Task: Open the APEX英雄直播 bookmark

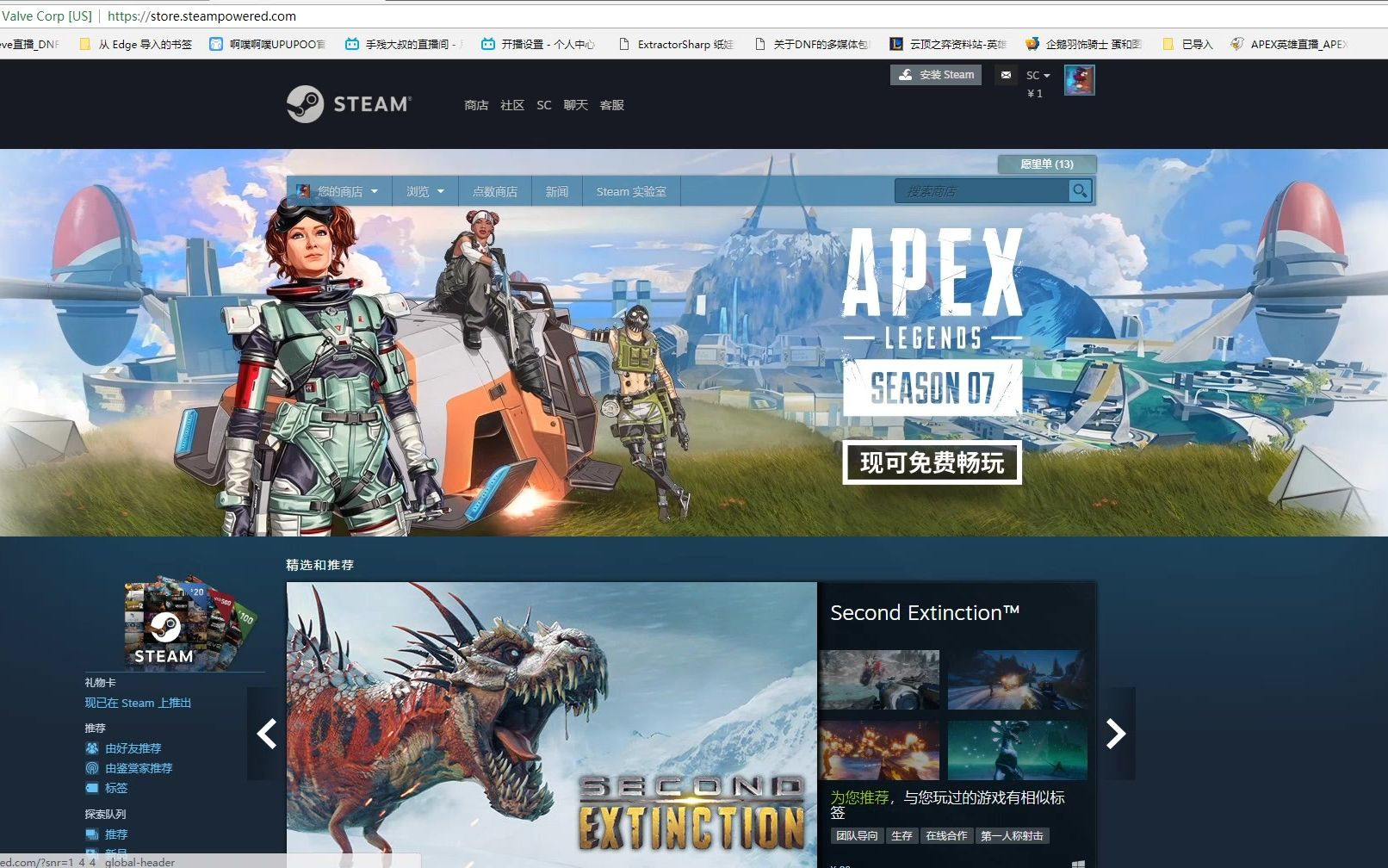Action: pos(1289,44)
